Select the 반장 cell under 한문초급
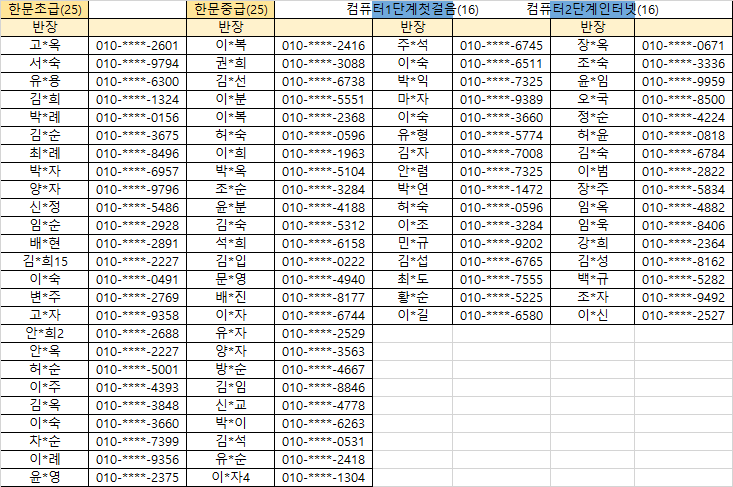 tap(46, 27)
